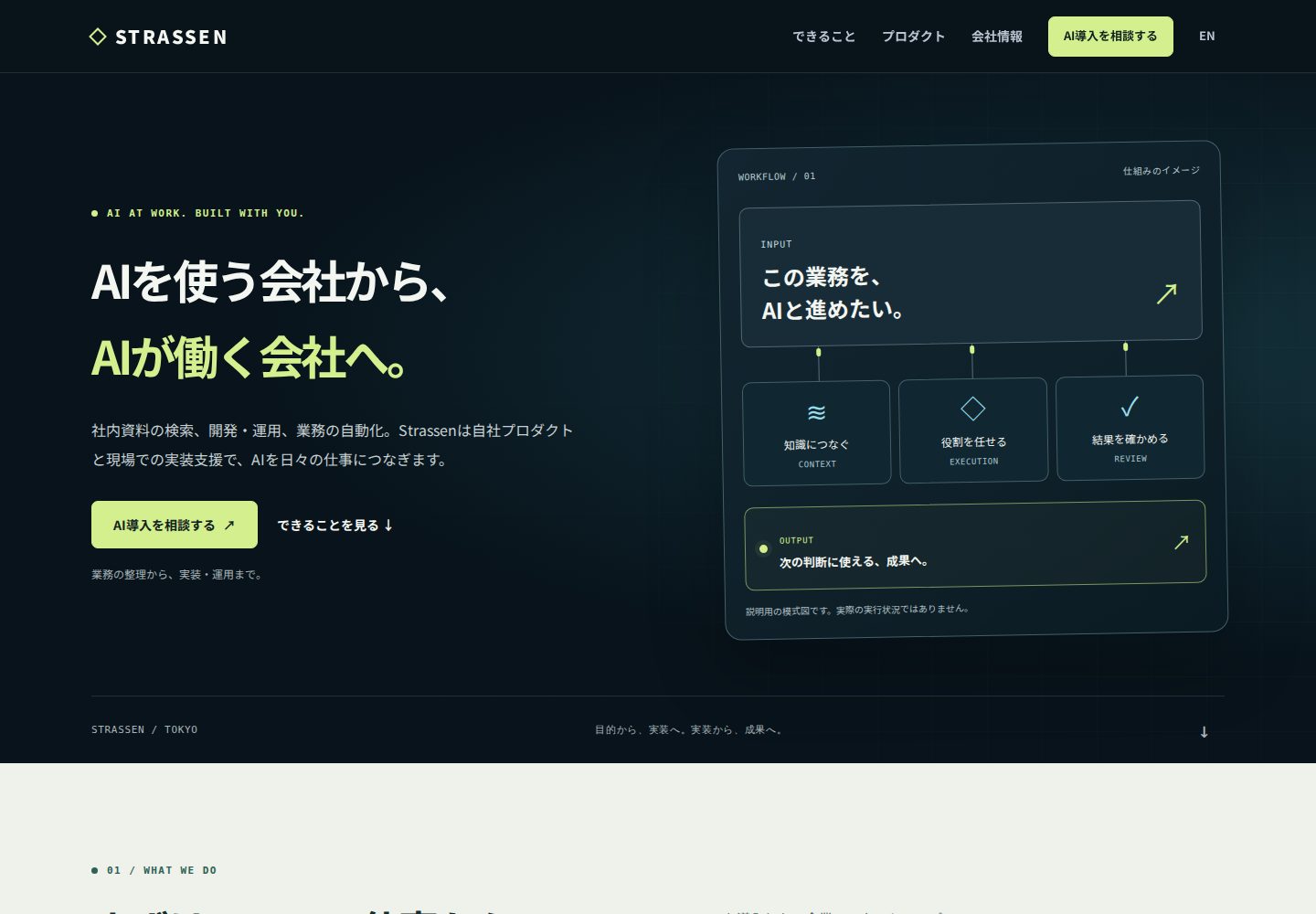Click the arrow icon in OUTPUT card

point(1181,542)
